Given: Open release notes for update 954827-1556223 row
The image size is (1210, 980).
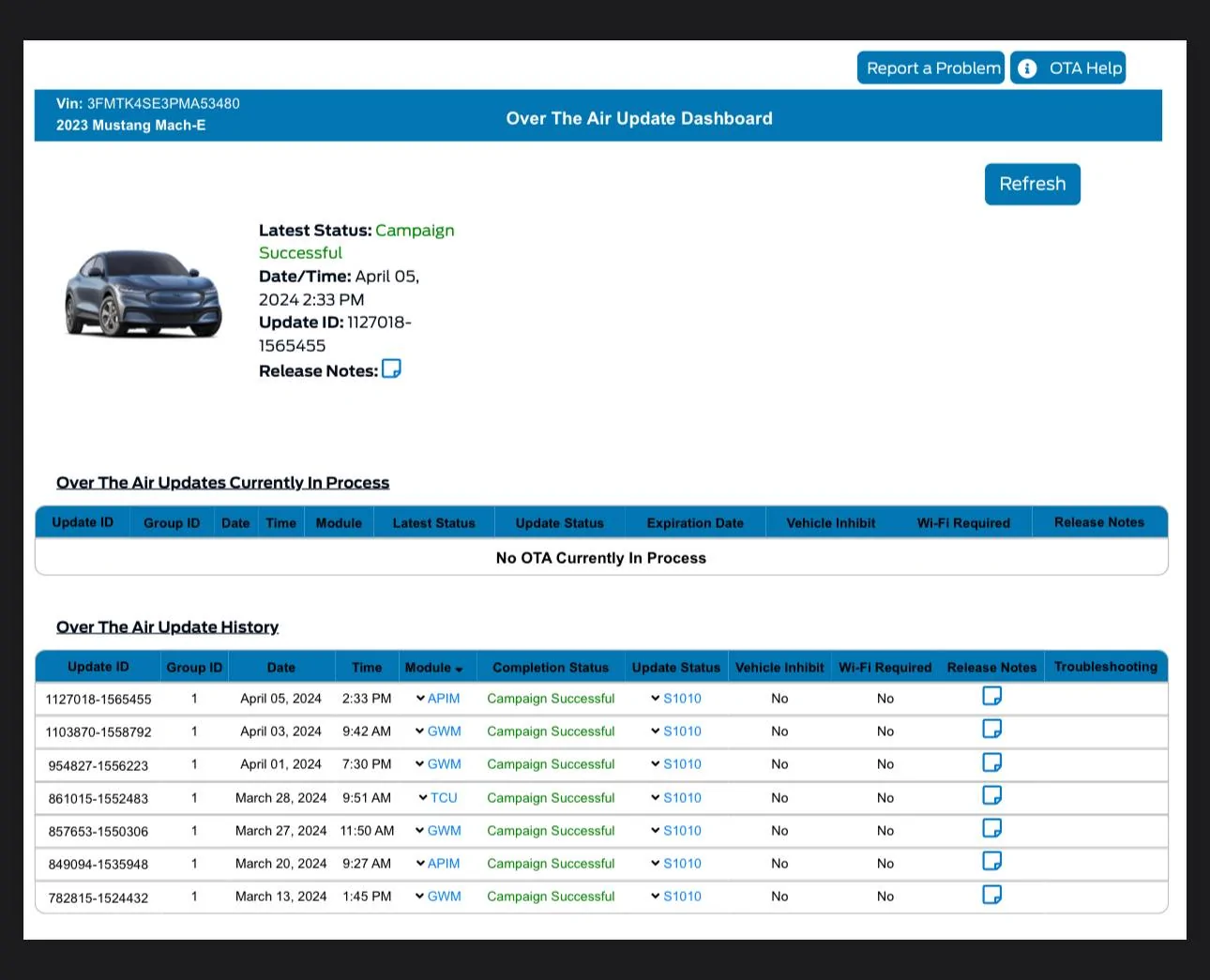Looking at the screenshot, I should click(x=991, y=762).
